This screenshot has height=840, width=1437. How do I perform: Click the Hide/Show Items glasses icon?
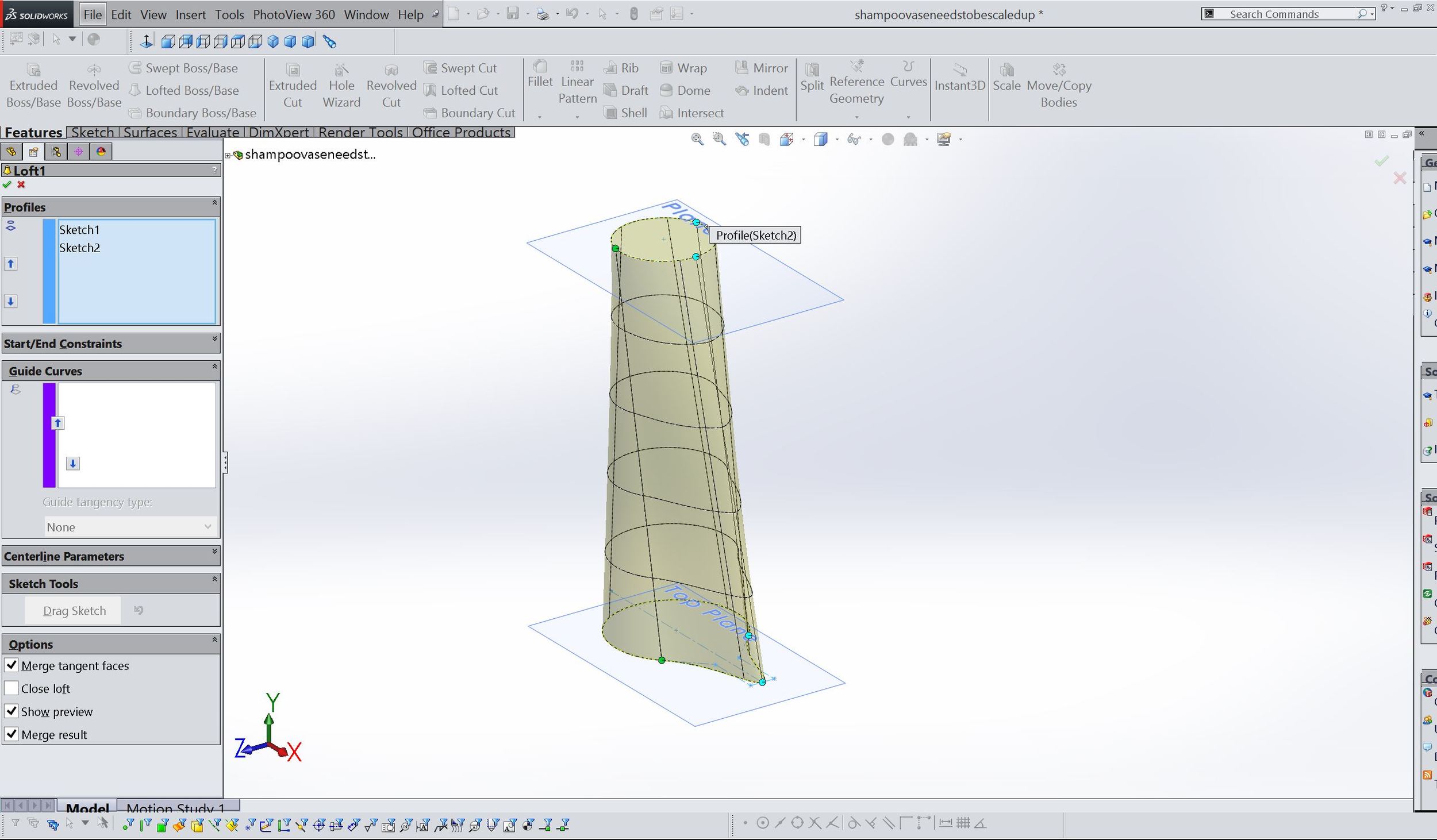click(x=854, y=139)
